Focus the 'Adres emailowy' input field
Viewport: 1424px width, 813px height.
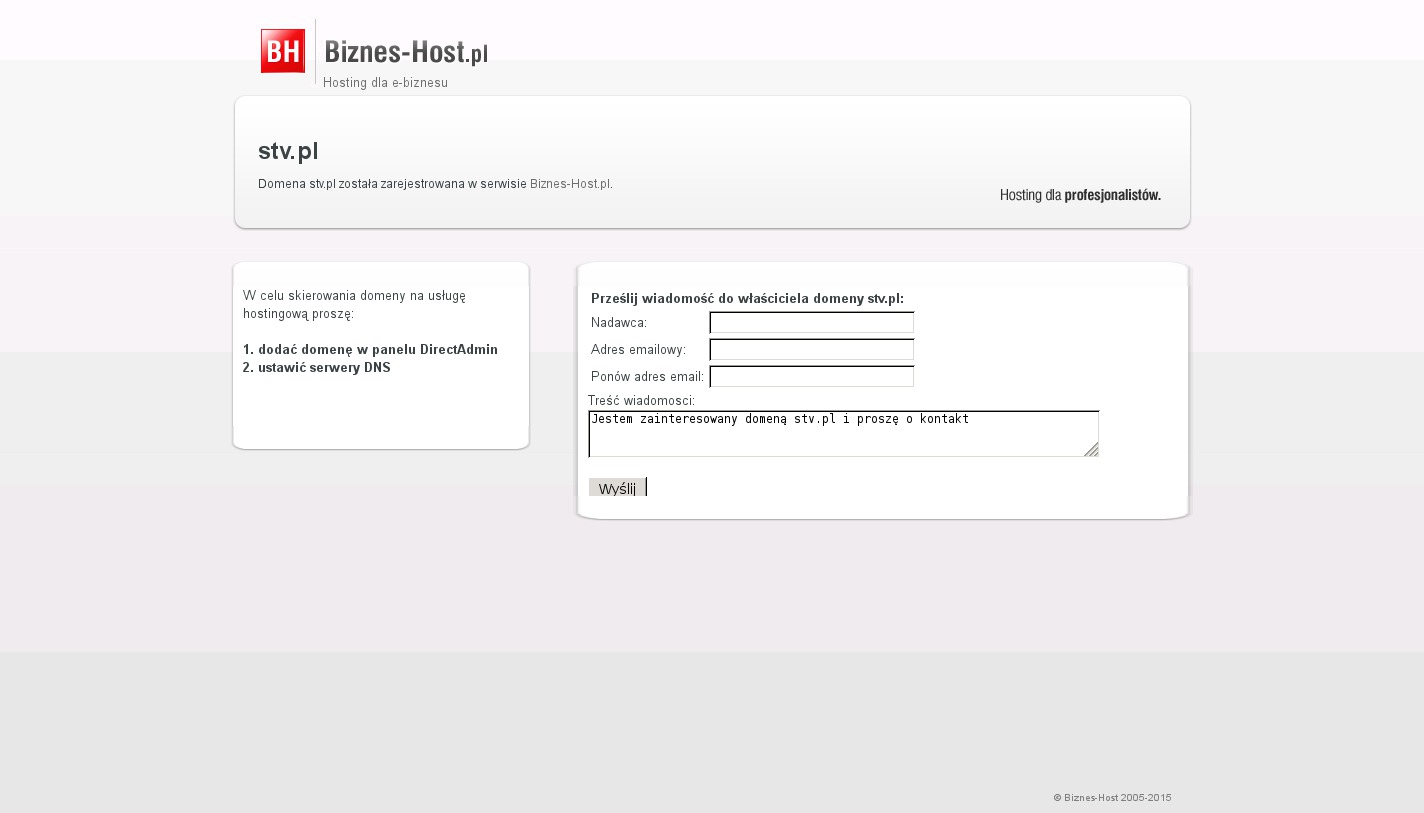811,350
